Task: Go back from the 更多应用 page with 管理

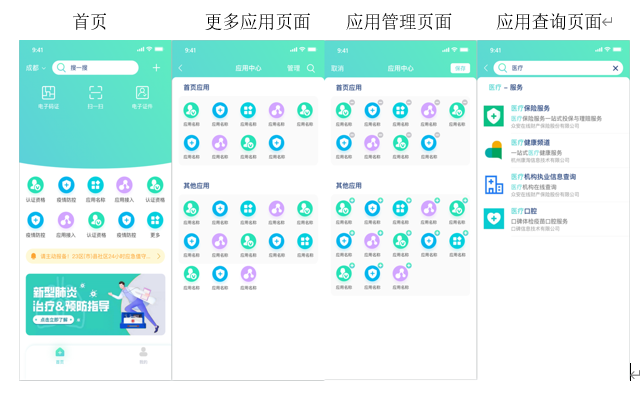Action: point(180,68)
